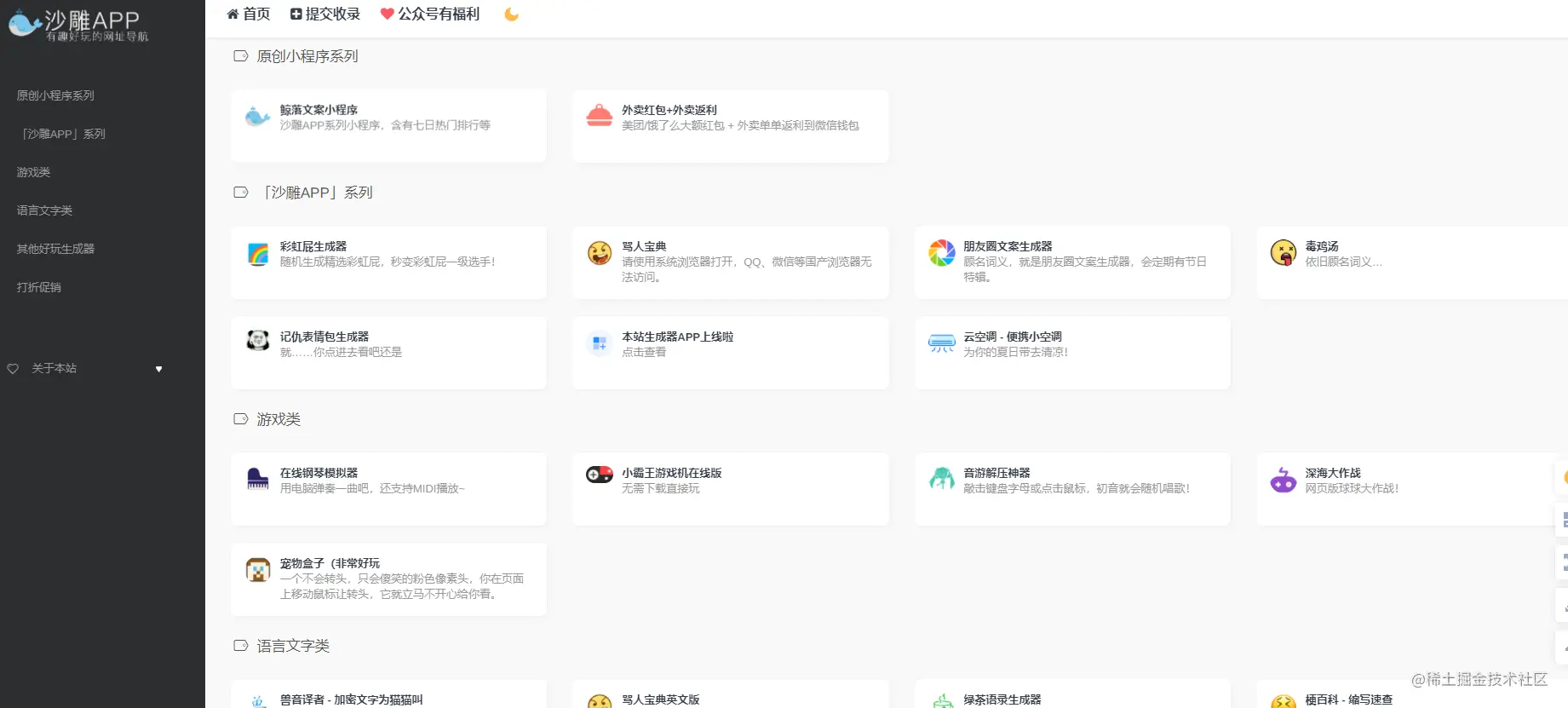1568x708 pixels.
Task: Select 「沙雕APP」系列 in the sidebar
Action: tap(61, 134)
